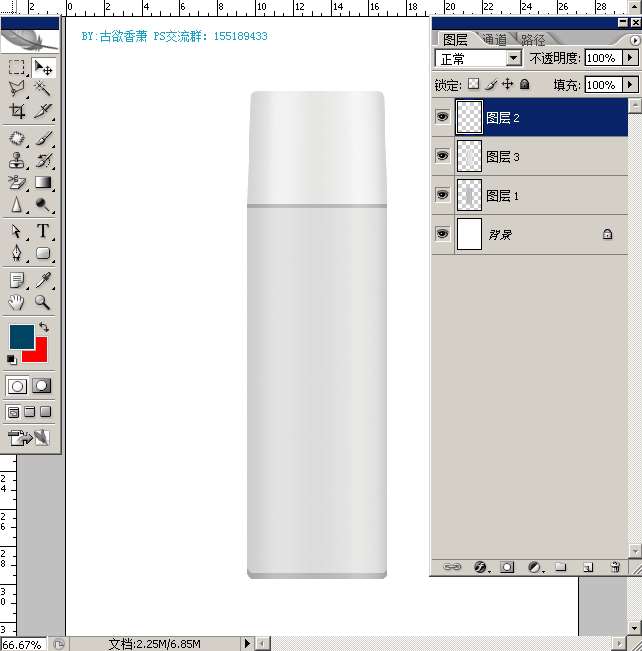642x651 pixels.
Task: Select the Clone Stamp tool
Action: pos(17,160)
